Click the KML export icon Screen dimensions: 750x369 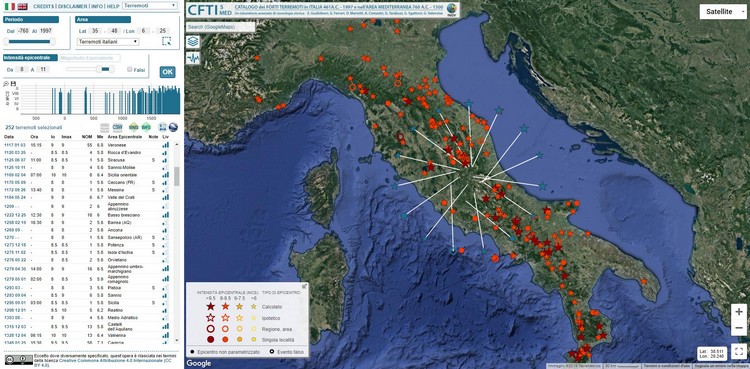[162, 127]
